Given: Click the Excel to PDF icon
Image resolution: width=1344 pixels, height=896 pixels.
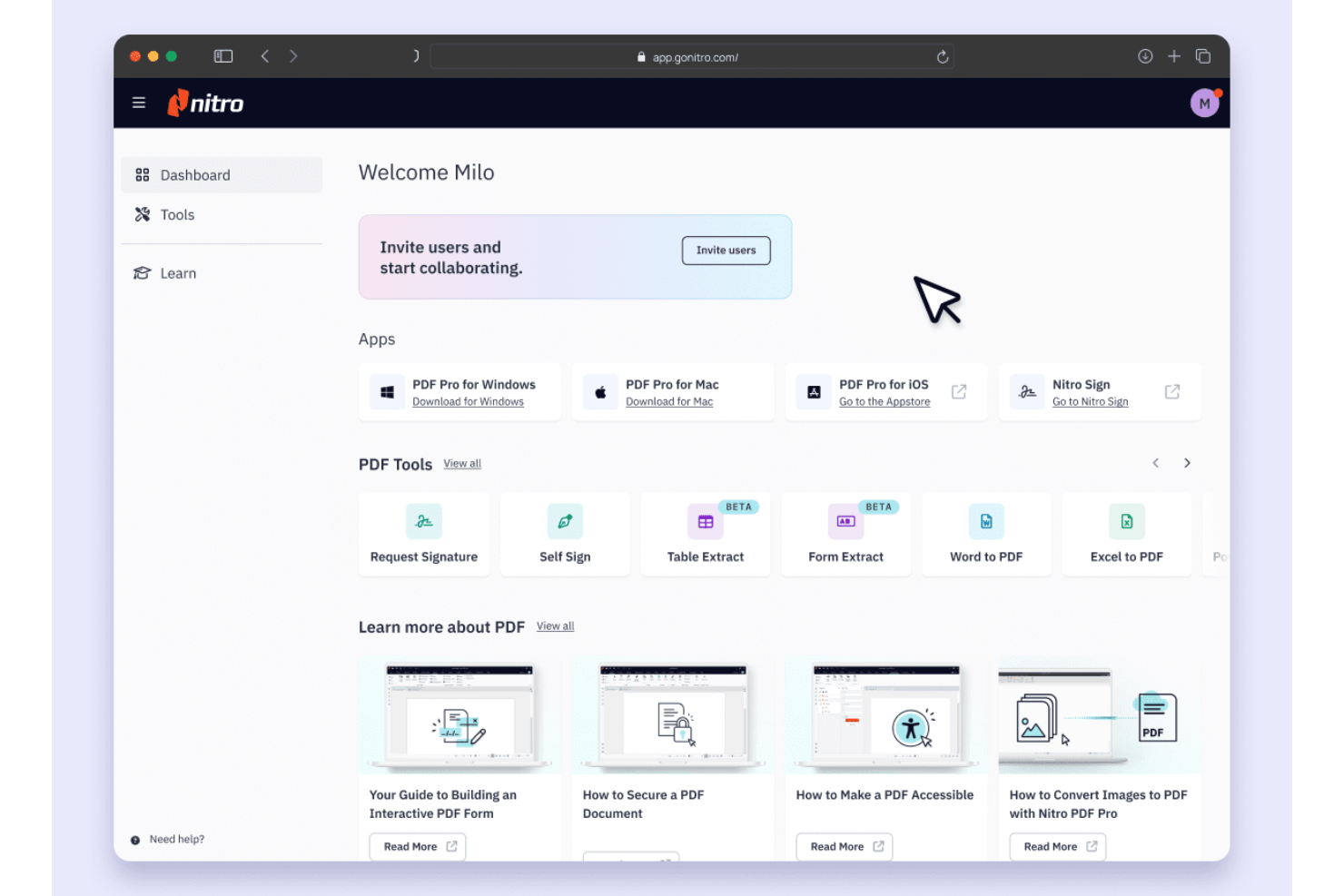Looking at the screenshot, I should click(1127, 521).
